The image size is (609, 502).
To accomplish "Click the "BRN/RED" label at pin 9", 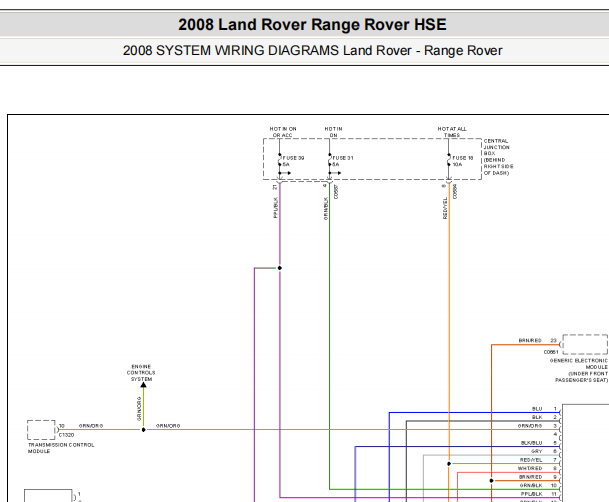I will [x=531, y=477].
